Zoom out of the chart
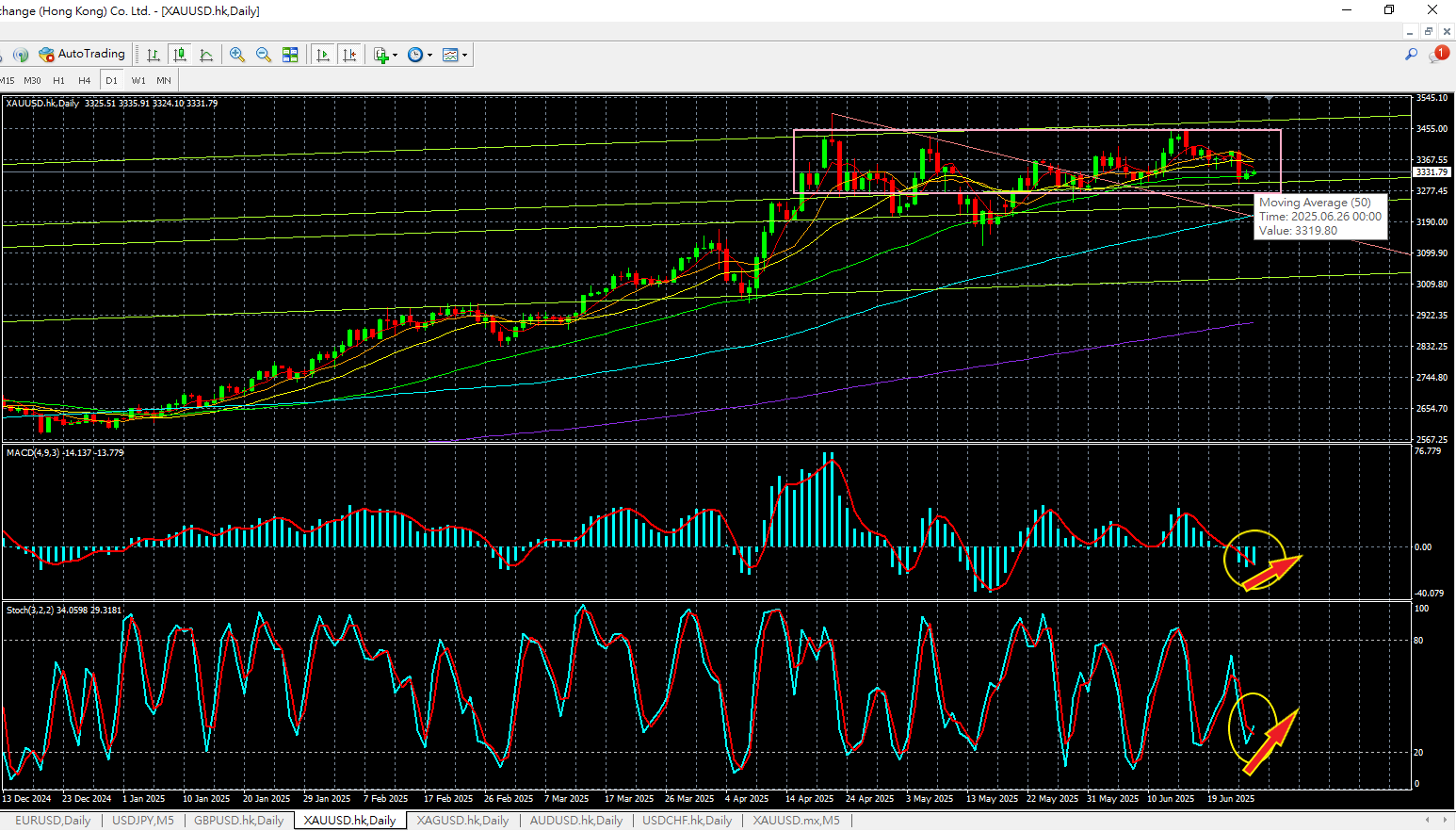The image size is (1456, 831). pyautogui.click(x=264, y=55)
